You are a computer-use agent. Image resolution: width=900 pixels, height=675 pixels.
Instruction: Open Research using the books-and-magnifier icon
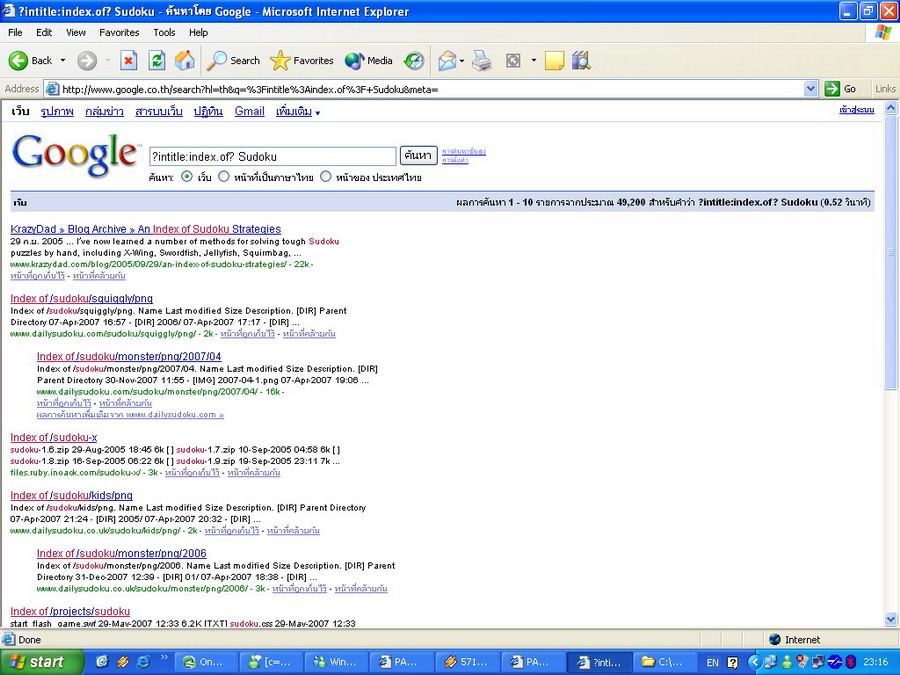coord(581,60)
